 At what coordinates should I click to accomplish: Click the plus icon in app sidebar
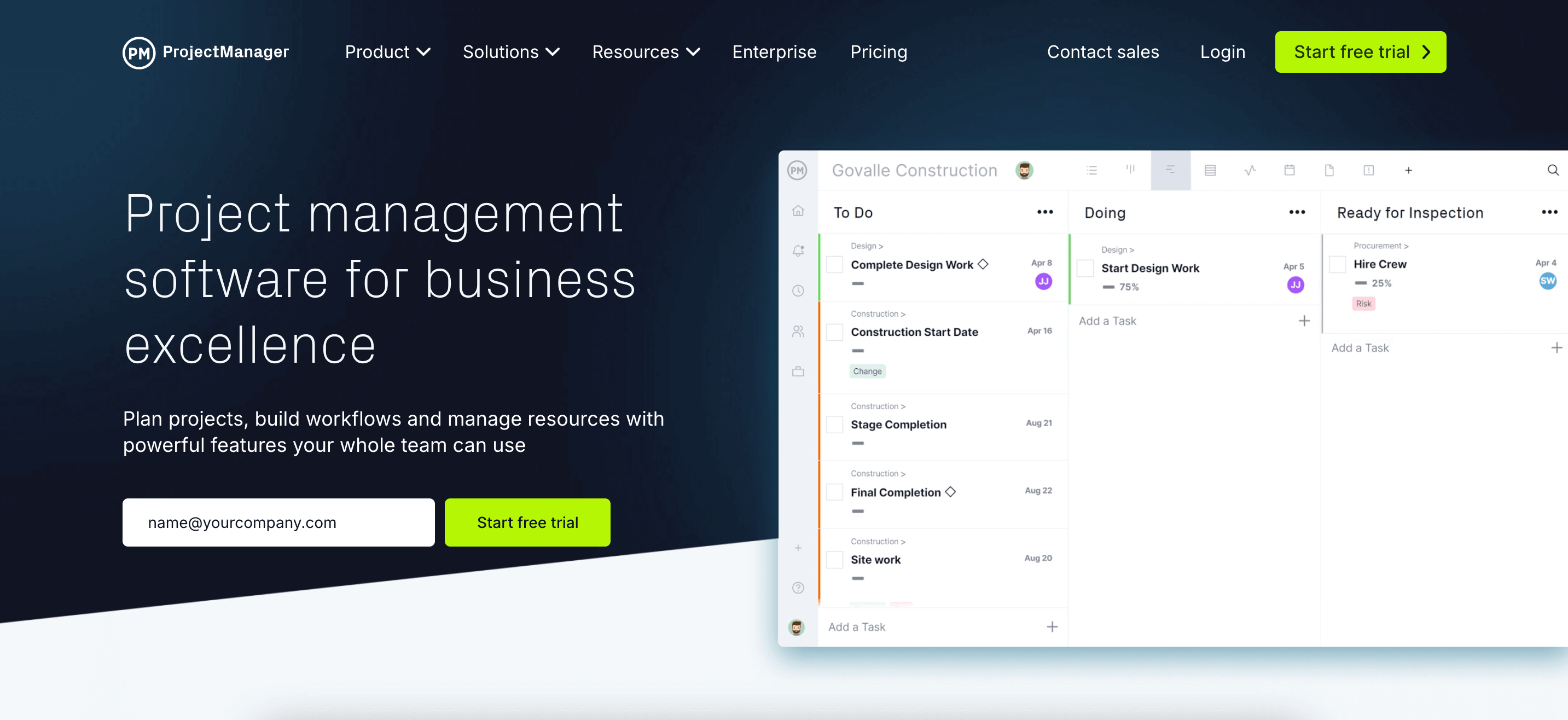tap(798, 548)
